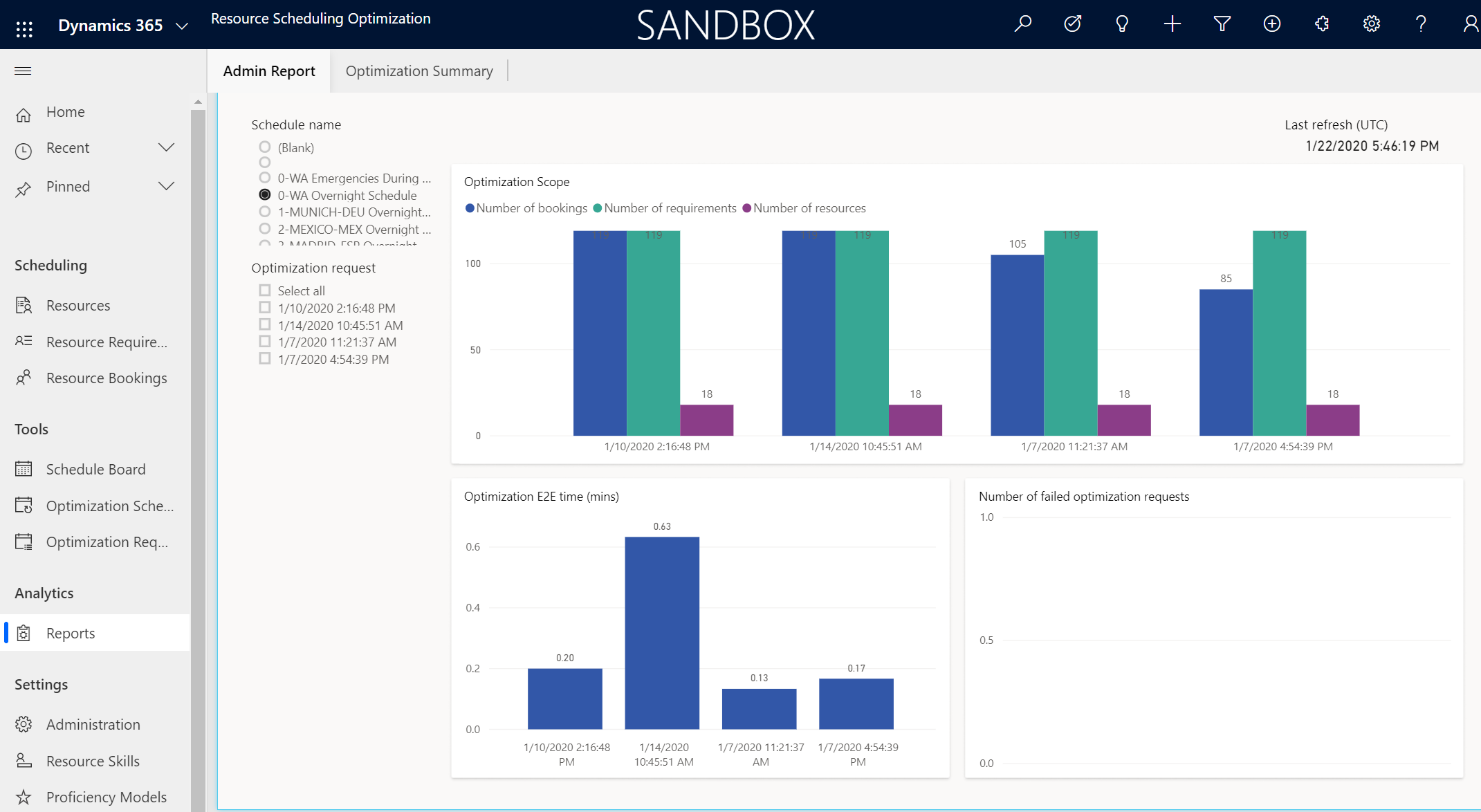
Task: Switch to the Optimization Summary tab
Action: [x=419, y=70]
